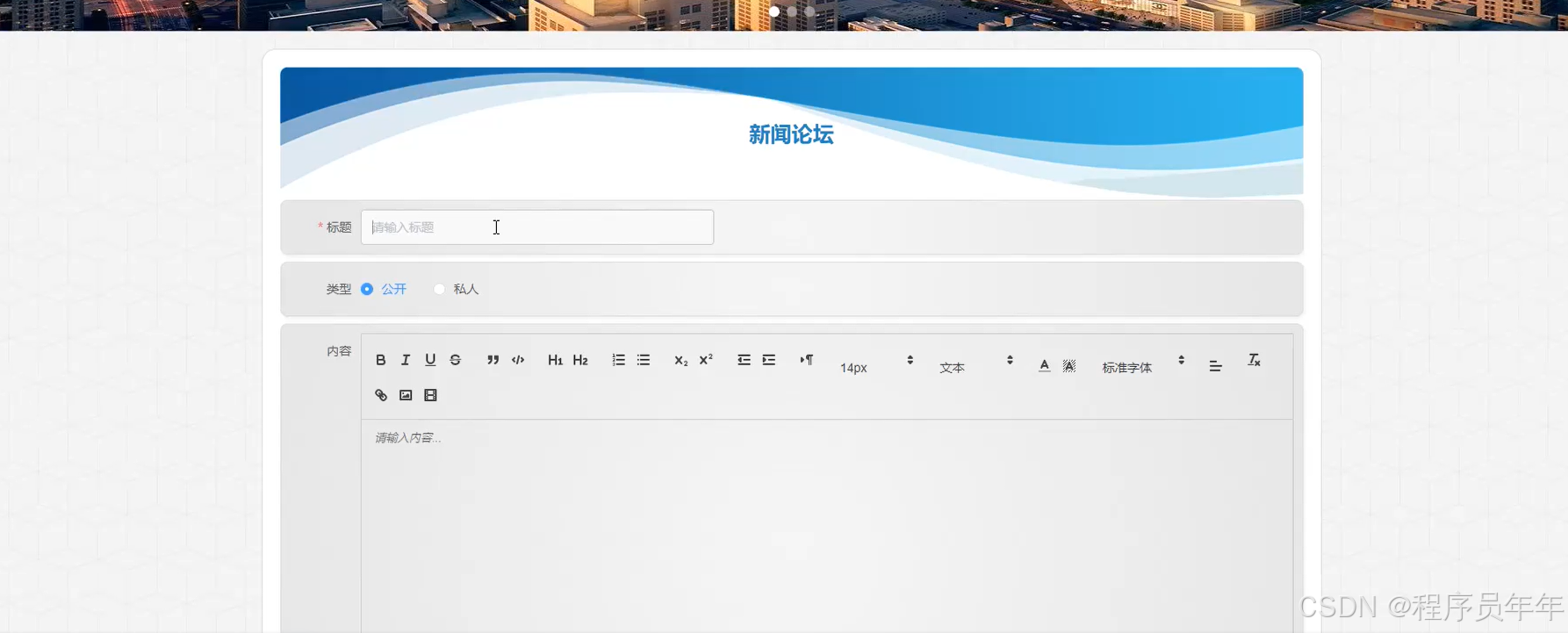The width and height of the screenshot is (1568, 633).
Task: Open the text alignment options
Action: click(x=1216, y=366)
